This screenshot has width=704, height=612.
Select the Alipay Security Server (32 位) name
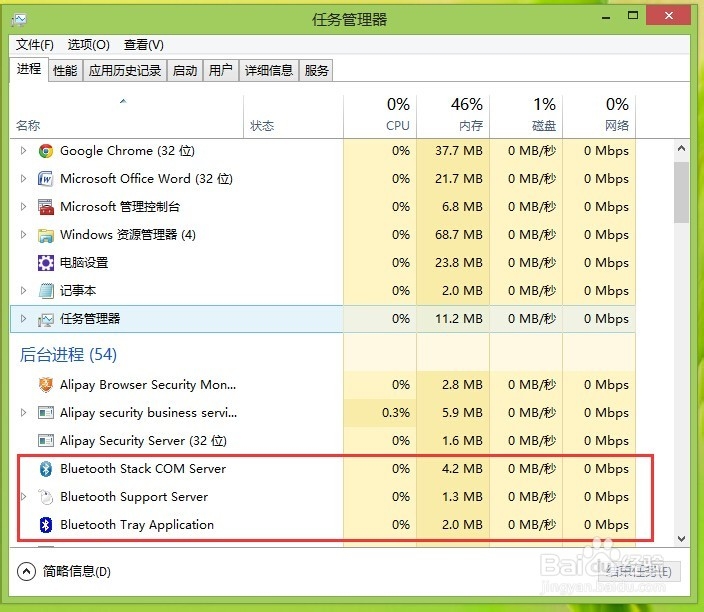[x=143, y=440]
